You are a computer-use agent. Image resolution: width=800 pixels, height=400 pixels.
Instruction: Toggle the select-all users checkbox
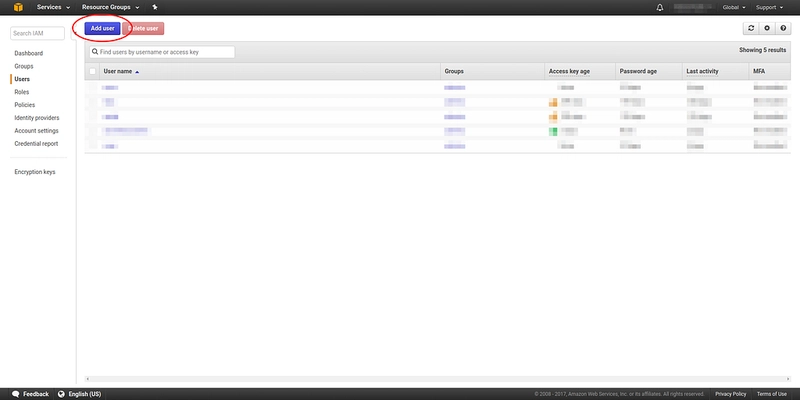(x=93, y=72)
